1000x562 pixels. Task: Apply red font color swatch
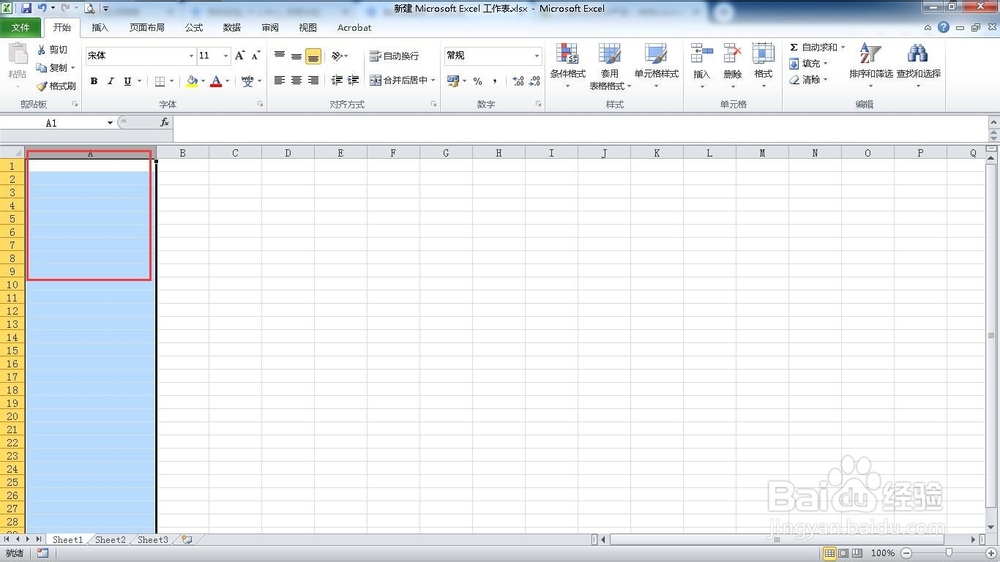pos(216,81)
